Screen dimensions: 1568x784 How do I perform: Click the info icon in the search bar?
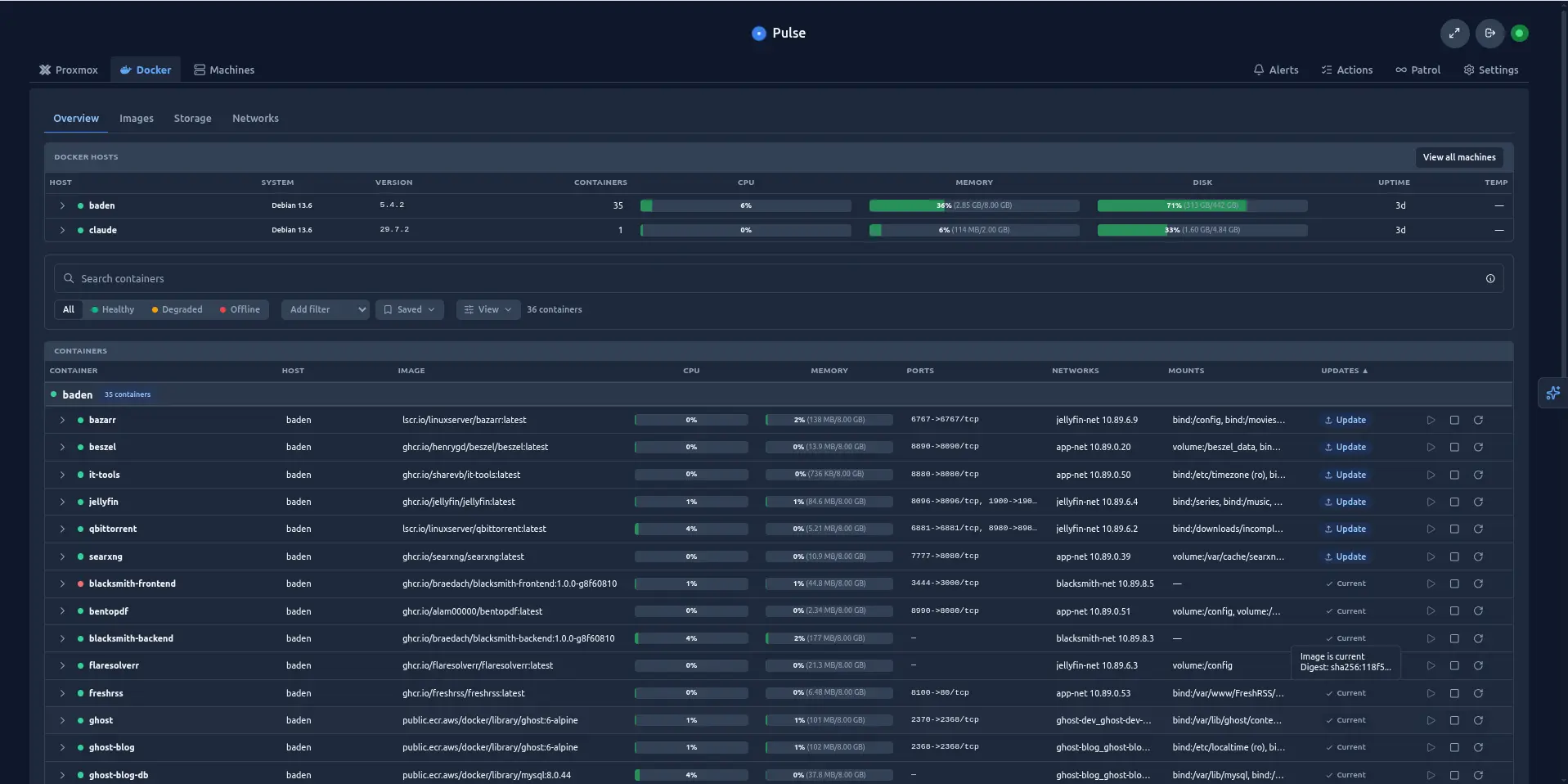(1490, 279)
